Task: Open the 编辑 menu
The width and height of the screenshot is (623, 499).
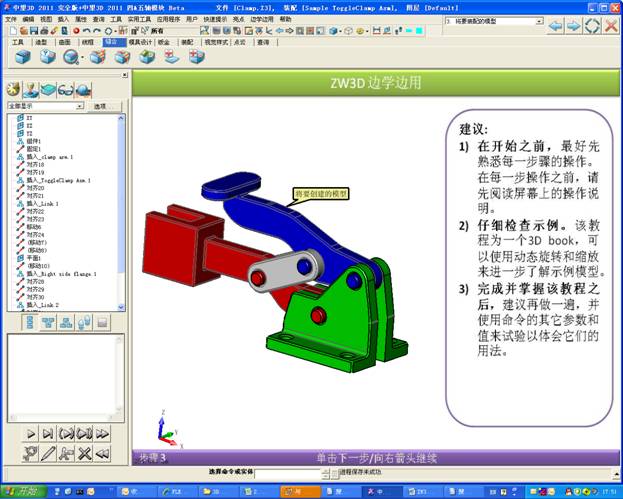Action: click(28, 19)
